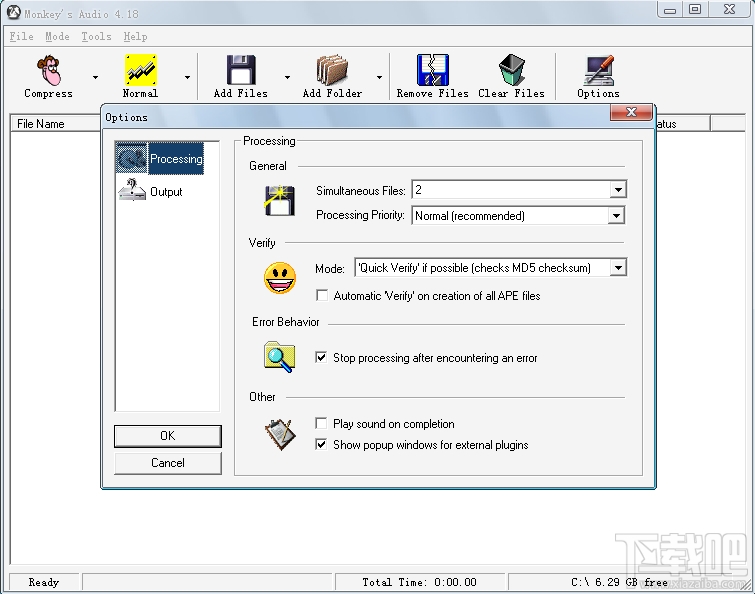Open the Help menu

[x=135, y=37]
